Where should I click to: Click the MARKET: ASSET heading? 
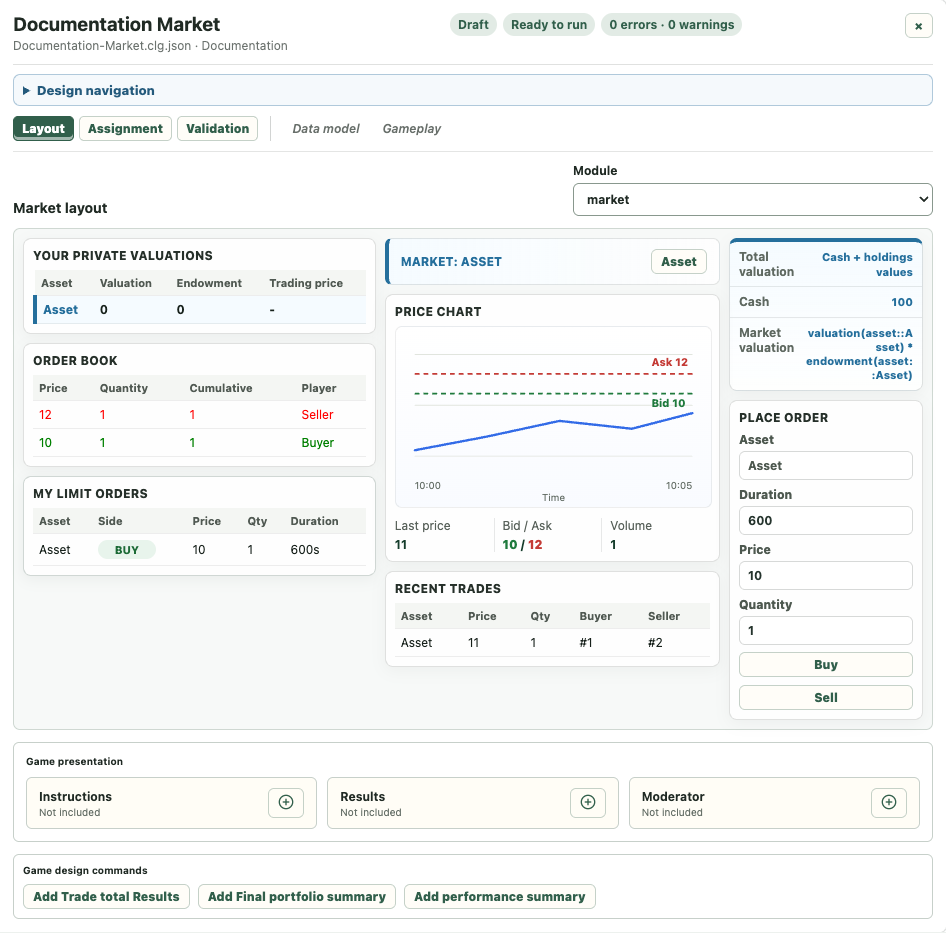click(x=451, y=261)
